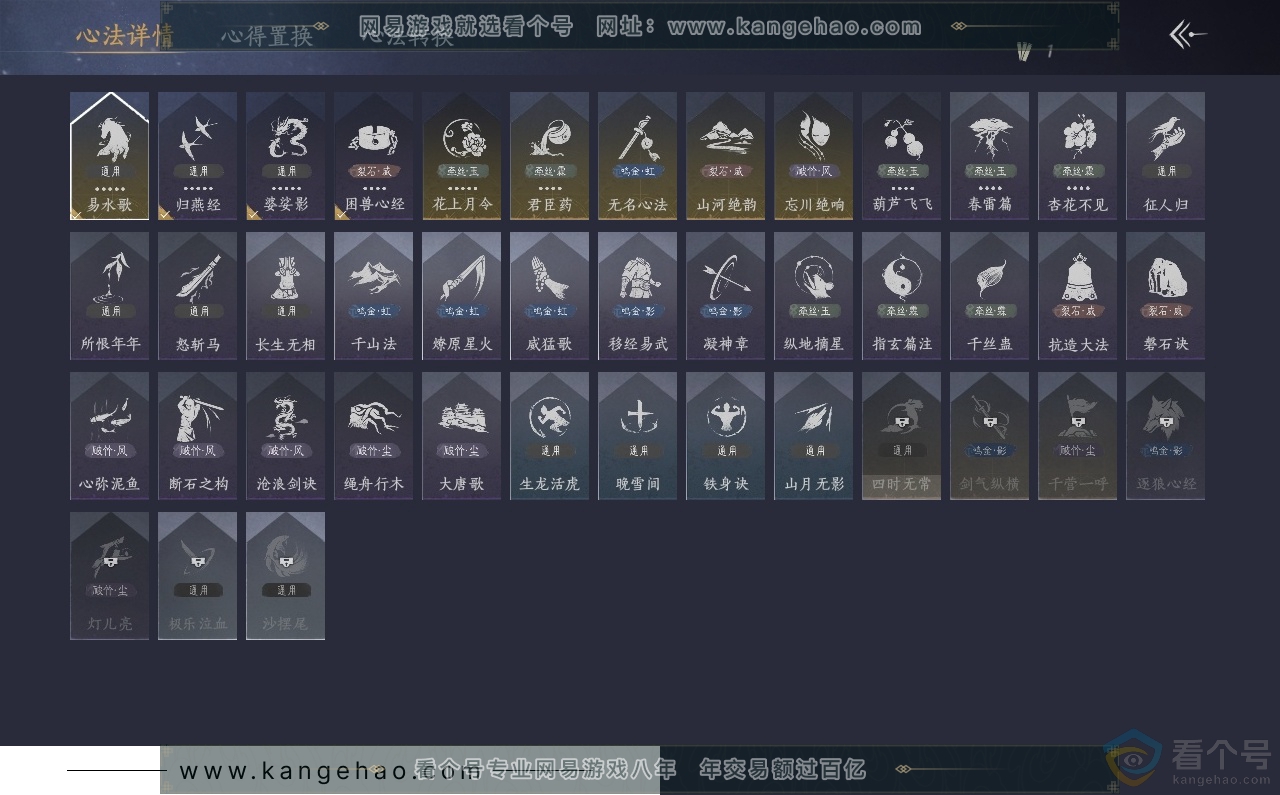Select the 指玄篇注 yin-yang card
Viewport: 1280px width, 795px height.
point(902,296)
